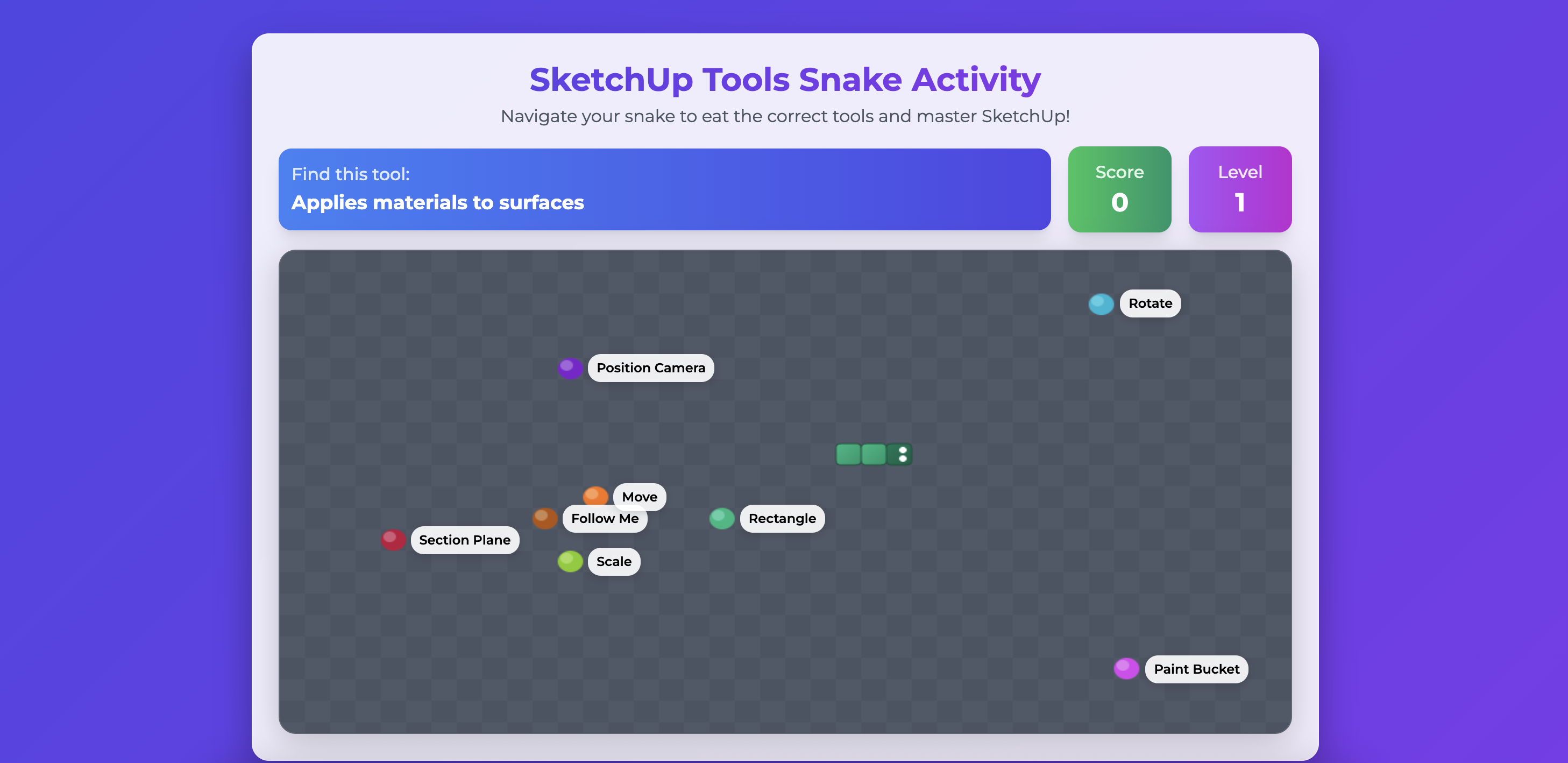Click the blue Rotate ball
The image size is (1568, 763).
point(1101,304)
